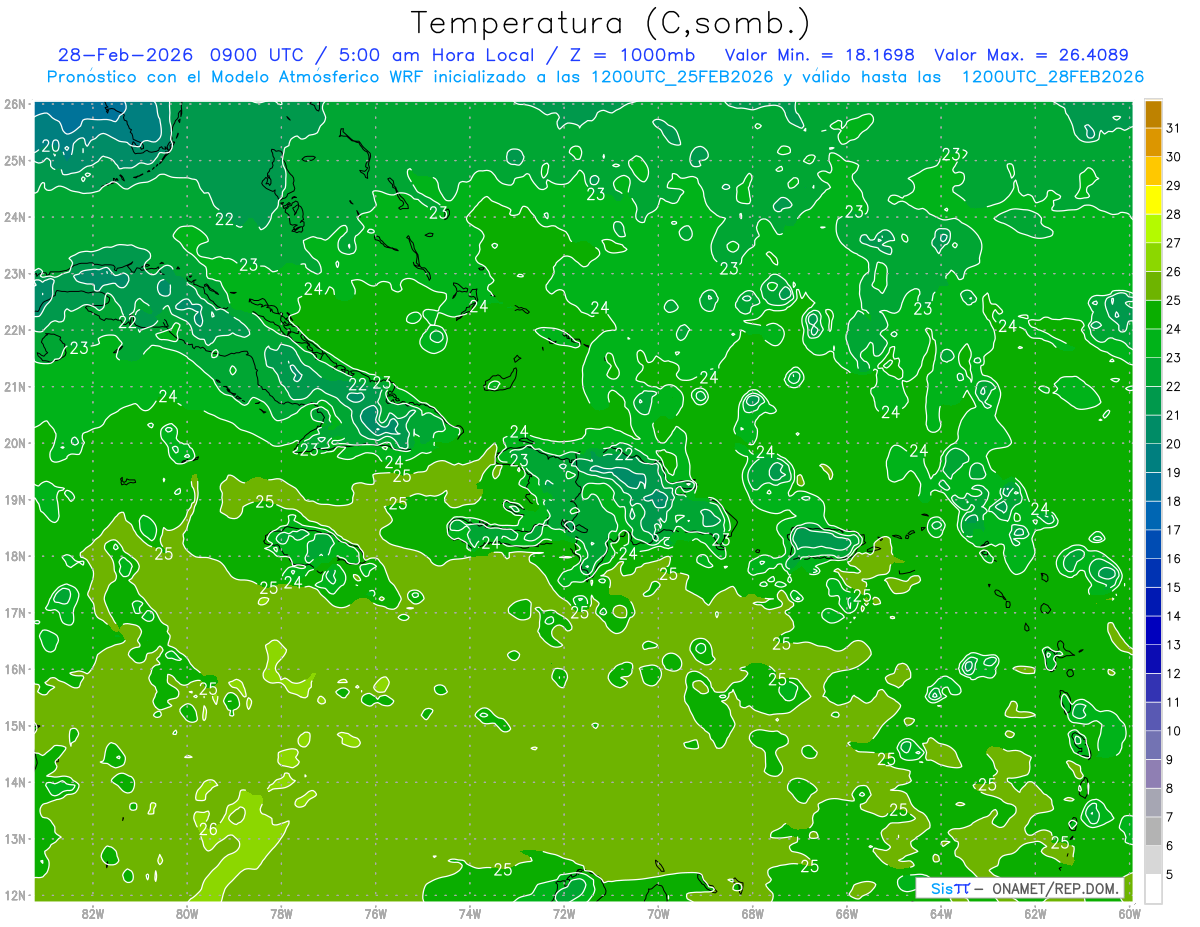Click the 17N latitude axis label
The image size is (1200, 927).
click(14, 613)
